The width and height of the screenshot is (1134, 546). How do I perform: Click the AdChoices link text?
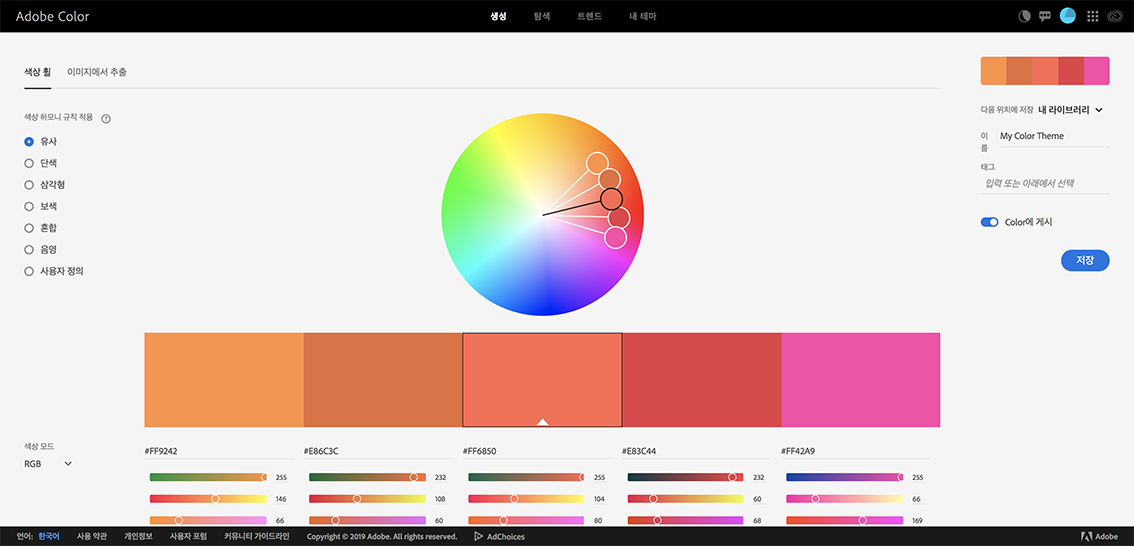(506, 537)
